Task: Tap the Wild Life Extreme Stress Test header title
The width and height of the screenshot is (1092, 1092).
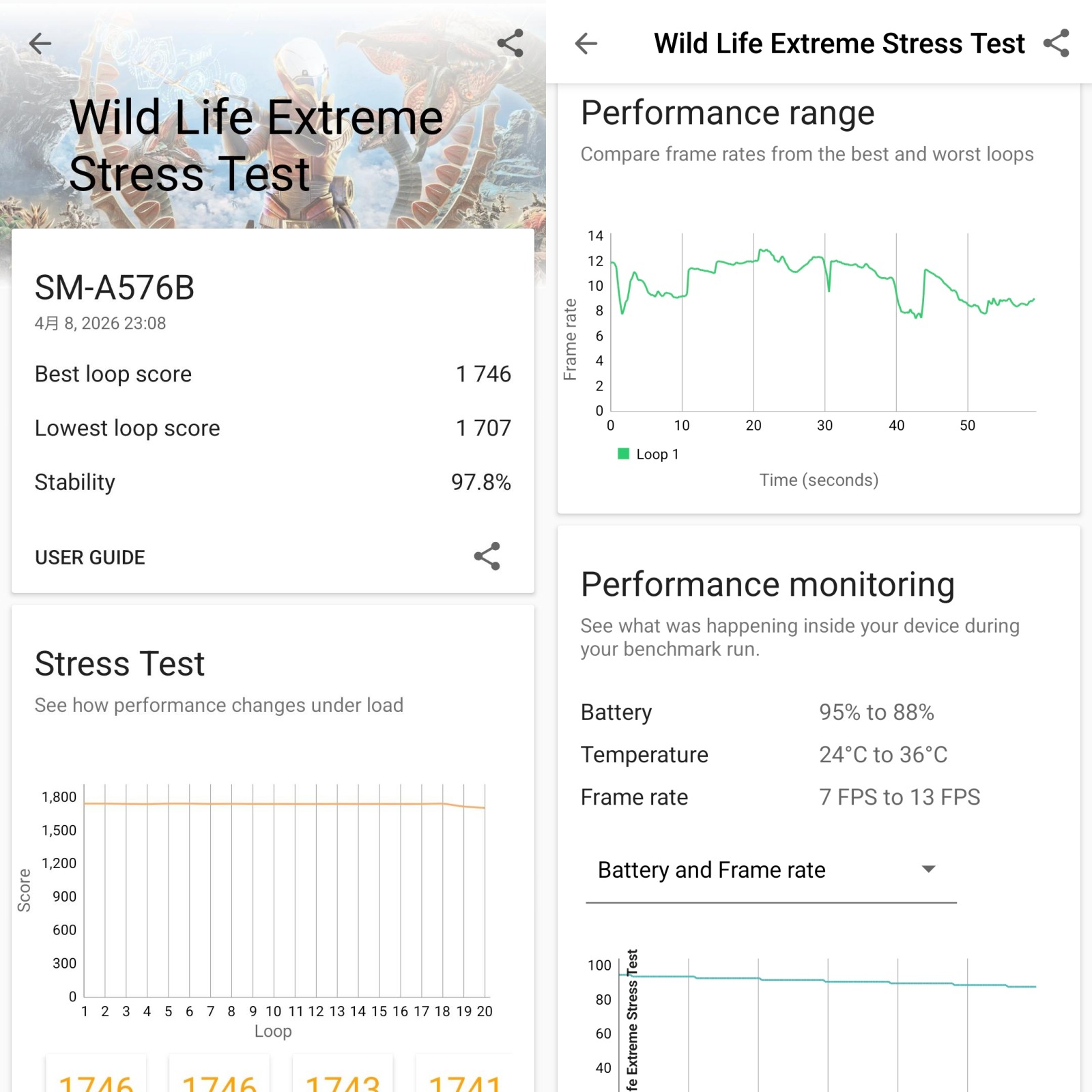Action: pyautogui.click(x=839, y=44)
